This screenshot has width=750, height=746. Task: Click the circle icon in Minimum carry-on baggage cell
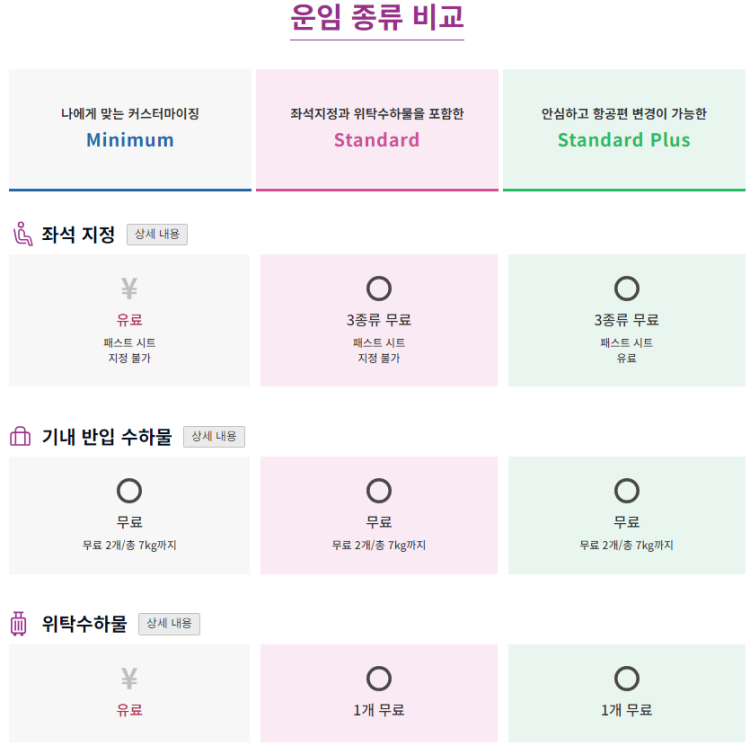[129, 491]
